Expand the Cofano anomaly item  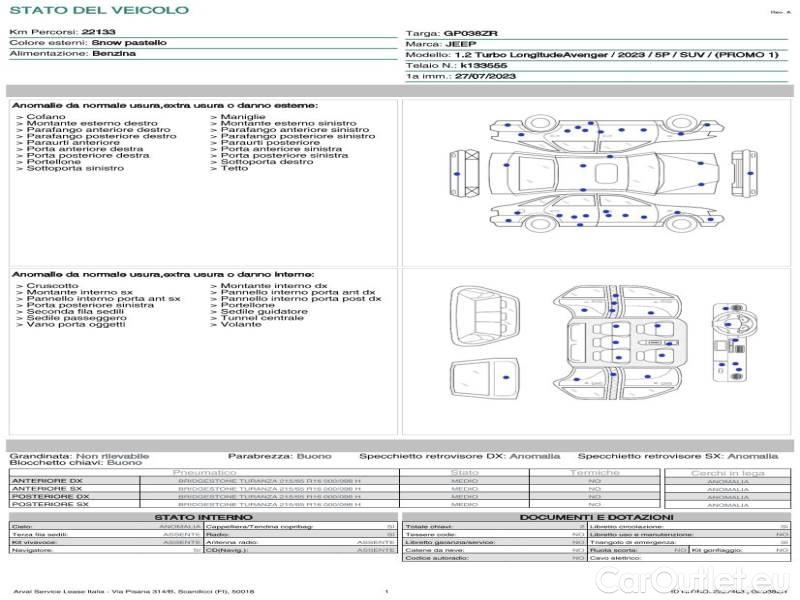pyautogui.click(x=46, y=117)
